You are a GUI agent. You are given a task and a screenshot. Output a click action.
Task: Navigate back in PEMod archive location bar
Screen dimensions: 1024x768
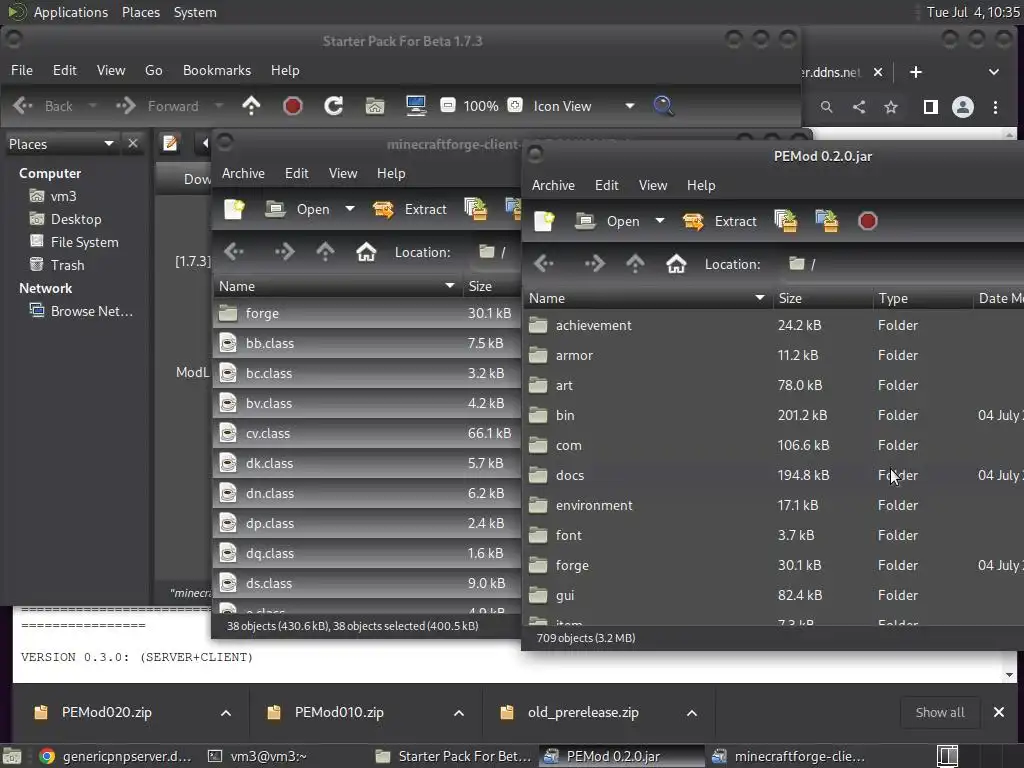[x=544, y=264]
